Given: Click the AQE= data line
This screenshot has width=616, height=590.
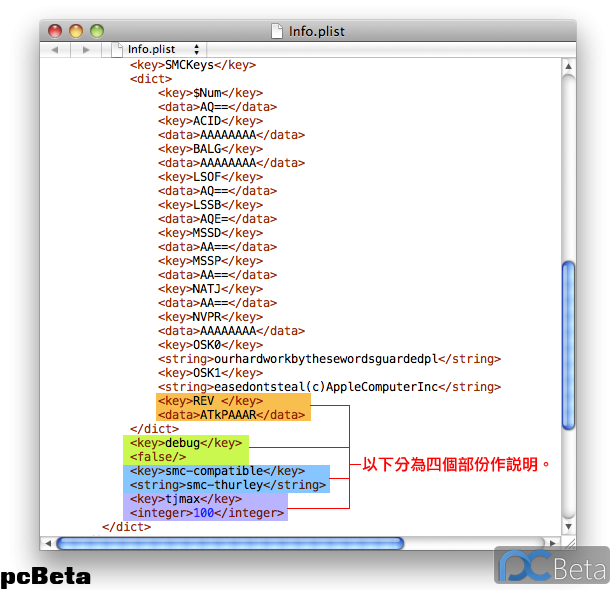Looking at the screenshot, I should tap(218, 219).
